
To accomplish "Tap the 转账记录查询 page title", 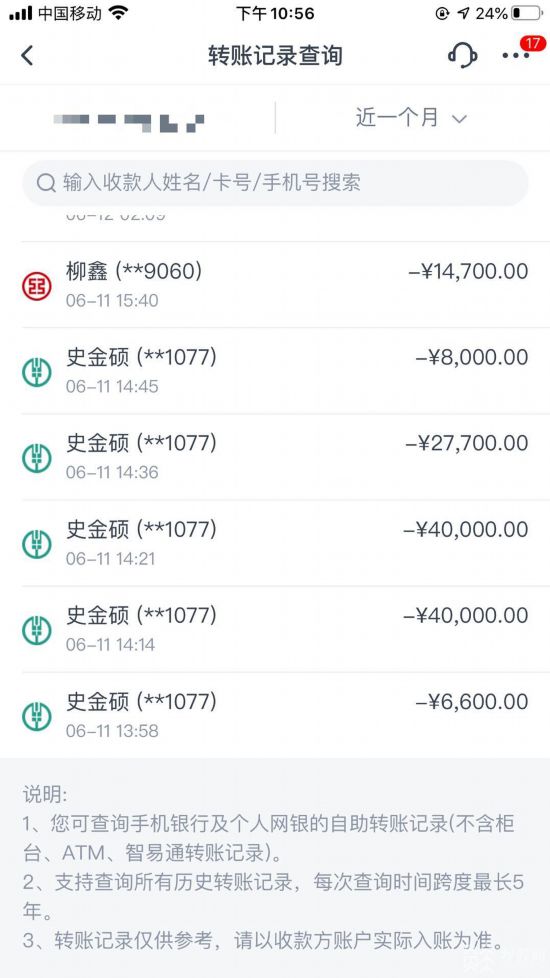I will (275, 56).
